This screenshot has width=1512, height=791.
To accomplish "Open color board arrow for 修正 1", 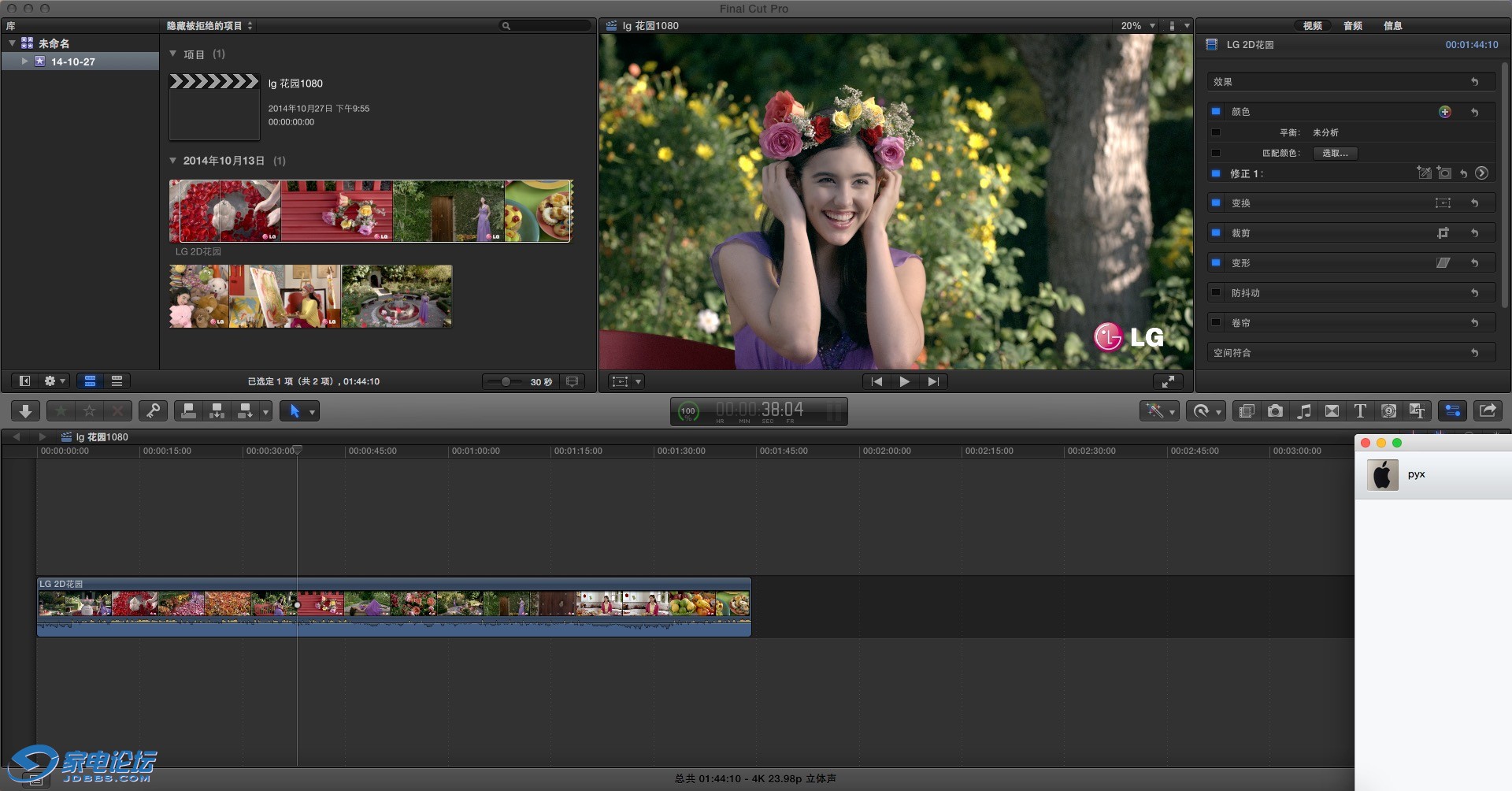I will point(1481,173).
